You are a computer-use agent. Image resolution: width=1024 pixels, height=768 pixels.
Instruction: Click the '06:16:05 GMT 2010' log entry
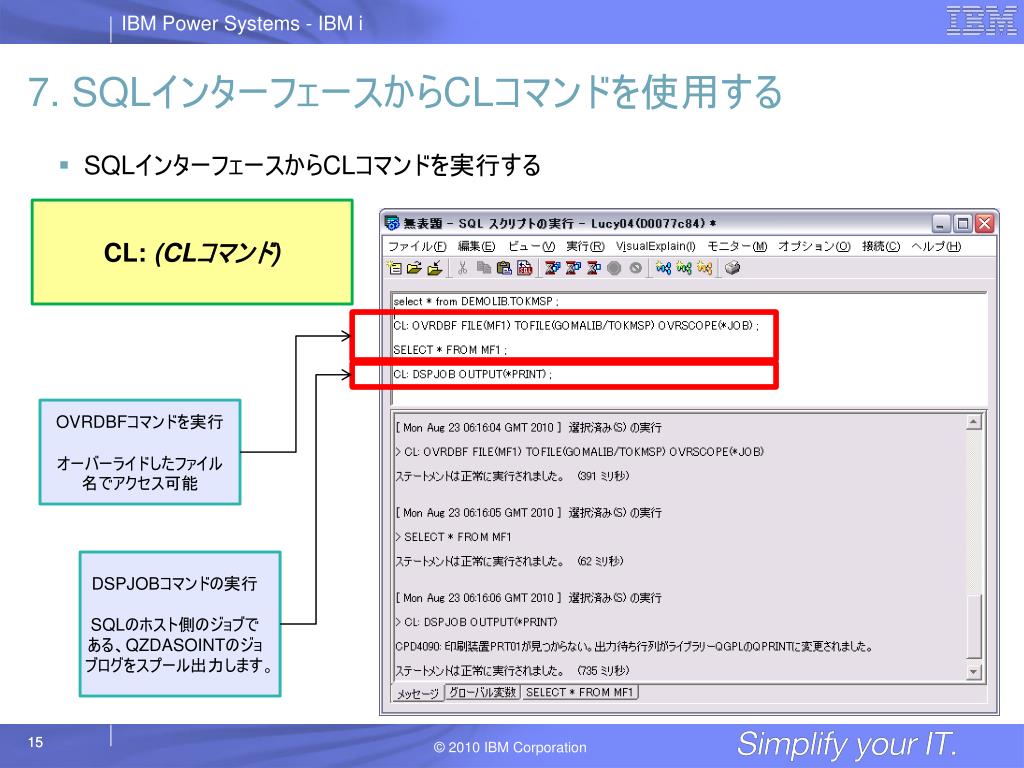pyautogui.click(x=528, y=513)
